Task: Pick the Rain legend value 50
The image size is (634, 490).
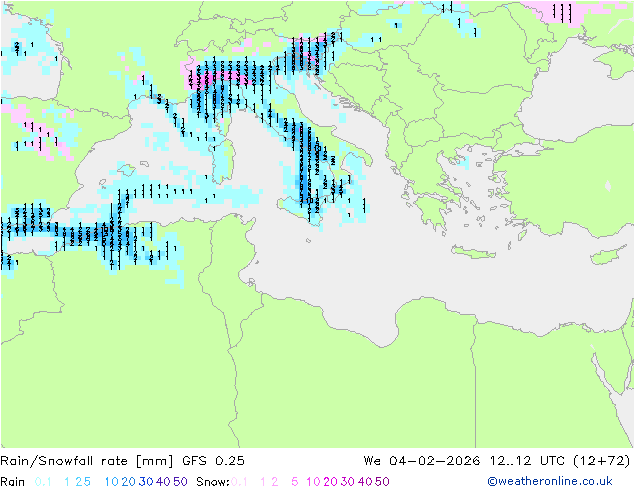Action: tap(180, 482)
